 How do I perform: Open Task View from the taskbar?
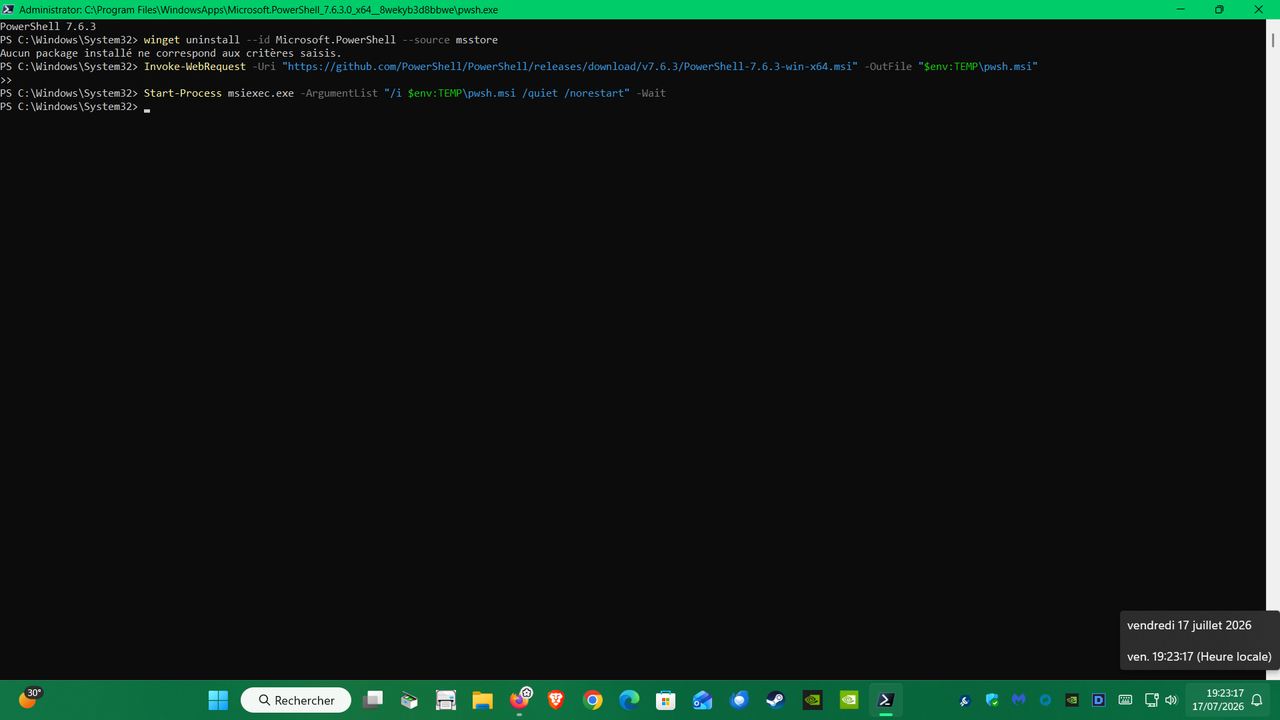373,700
